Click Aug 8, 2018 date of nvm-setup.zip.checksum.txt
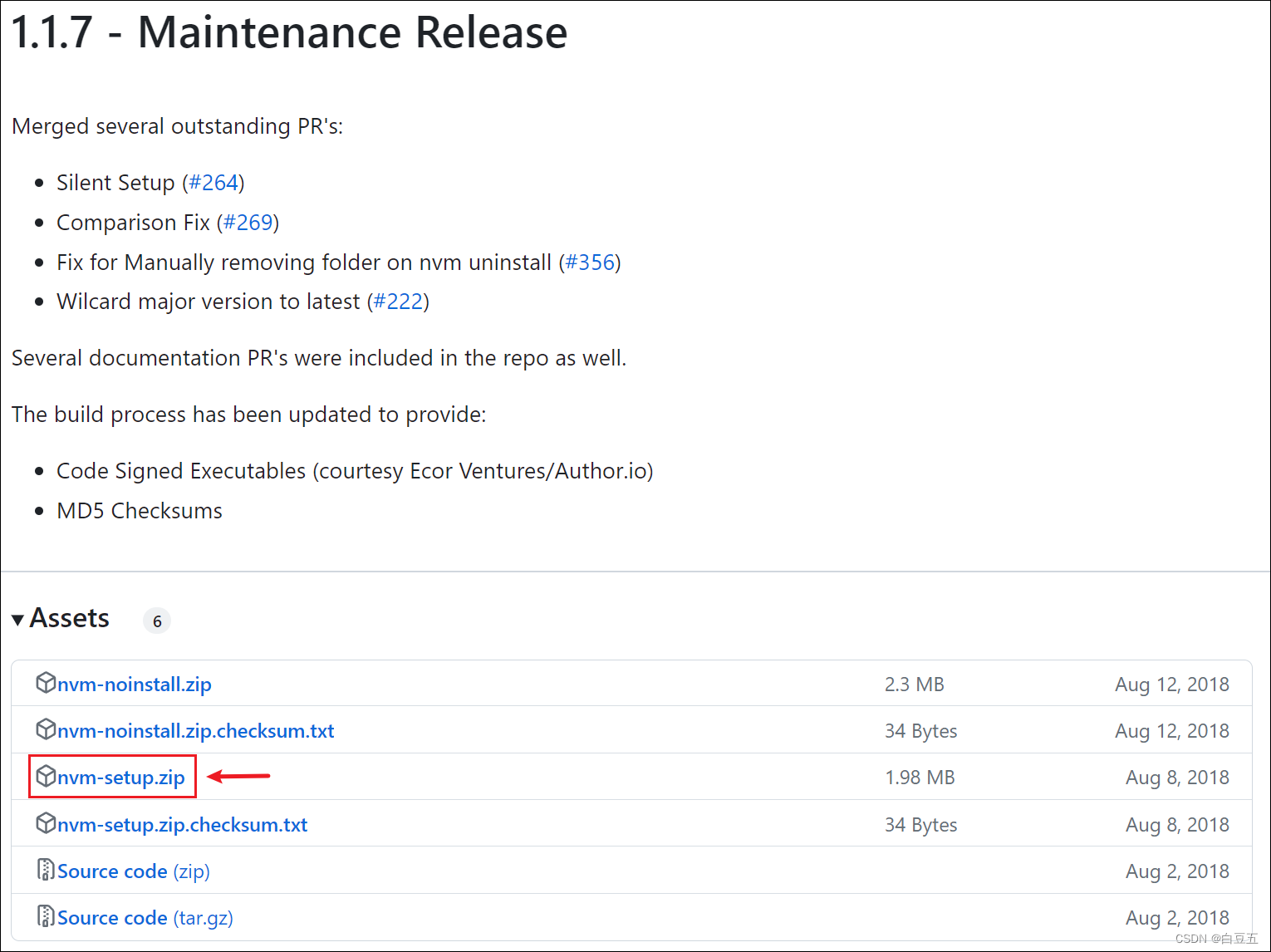Image resolution: width=1271 pixels, height=952 pixels. (x=1178, y=825)
